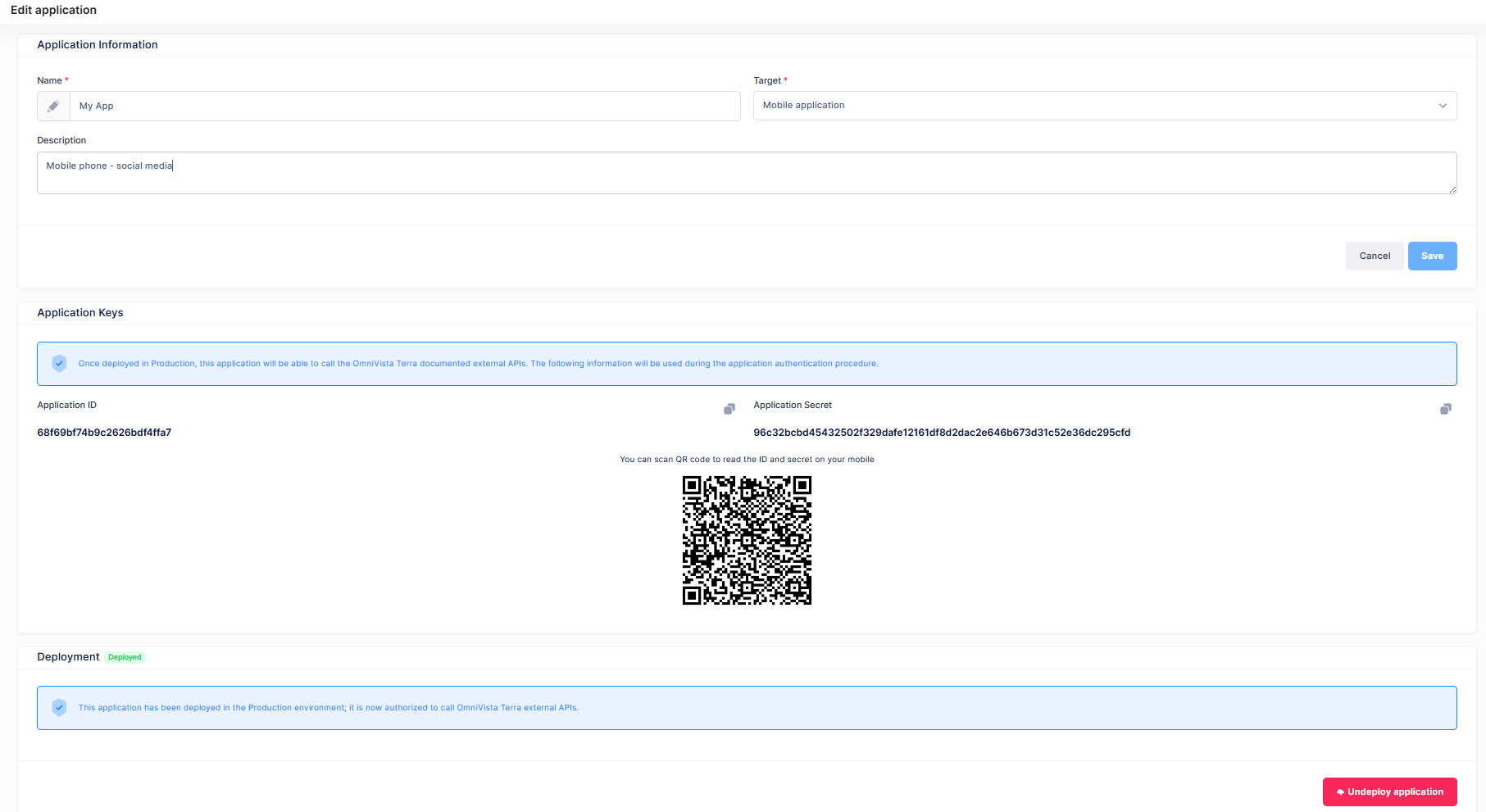Focus the Name field containing My App
Viewport: 1486px width, 812px height.
405,107
